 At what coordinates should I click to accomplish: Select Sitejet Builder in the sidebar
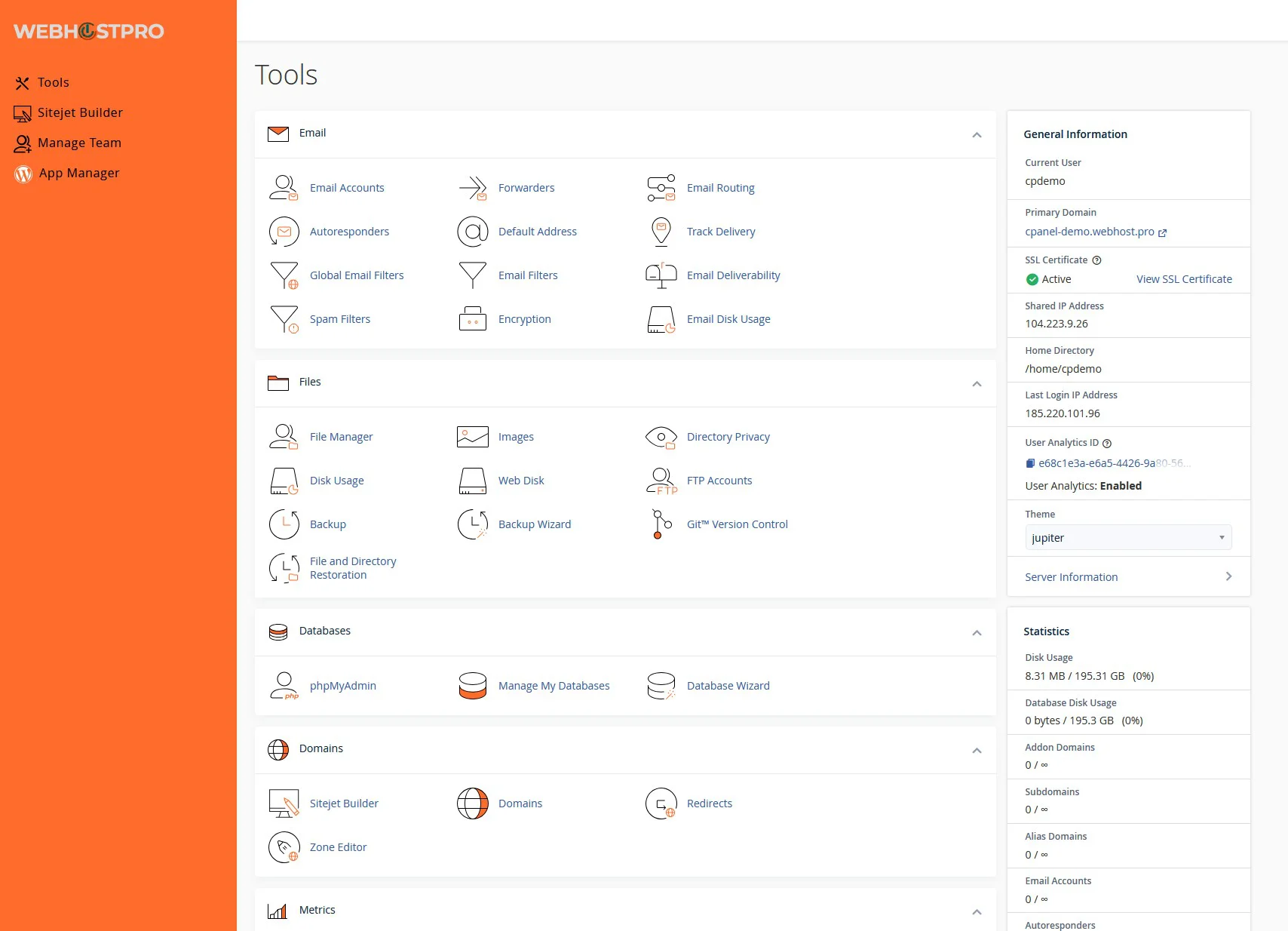tap(79, 112)
